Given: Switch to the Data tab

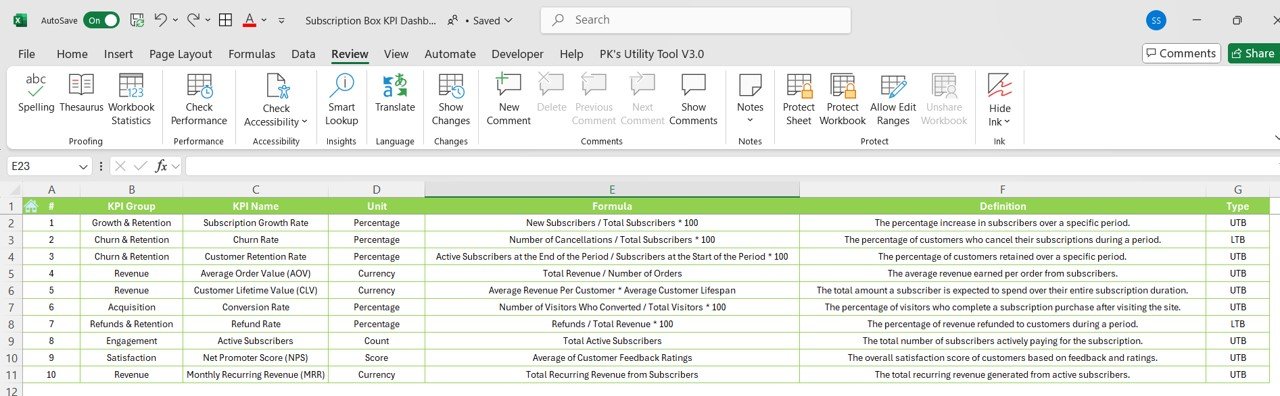Looking at the screenshot, I should tap(304, 54).
